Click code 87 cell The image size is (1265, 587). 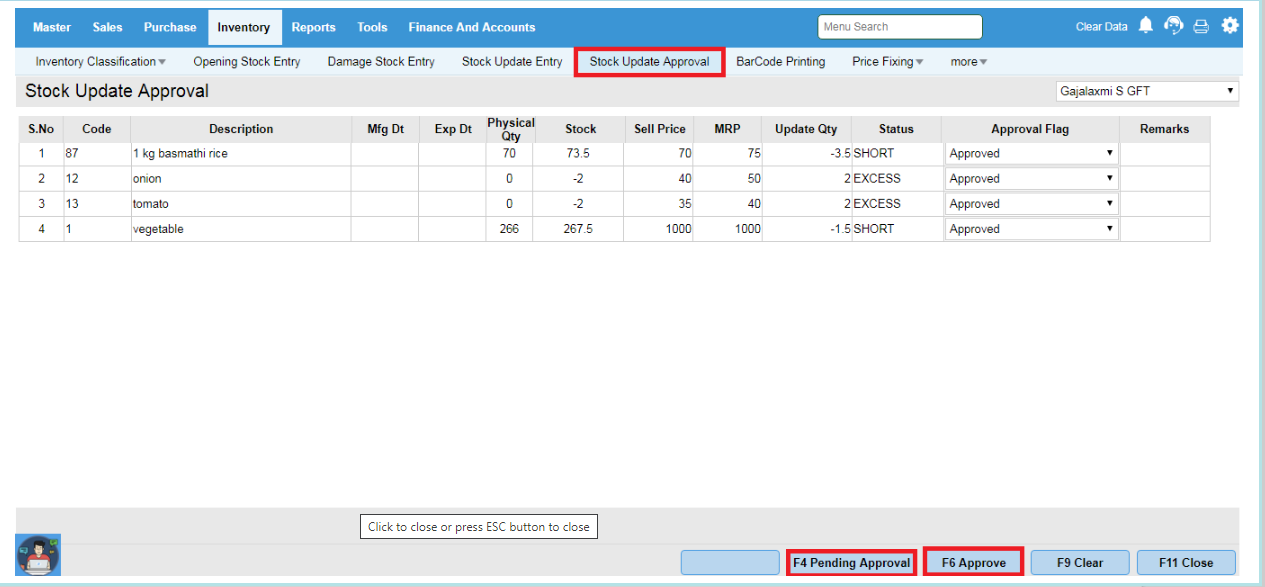pos(97,154)
